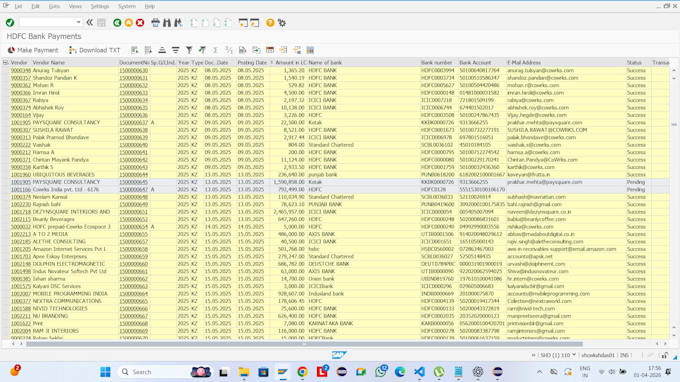Open the System menu
The image size is (680, 382).
[127, 7]
